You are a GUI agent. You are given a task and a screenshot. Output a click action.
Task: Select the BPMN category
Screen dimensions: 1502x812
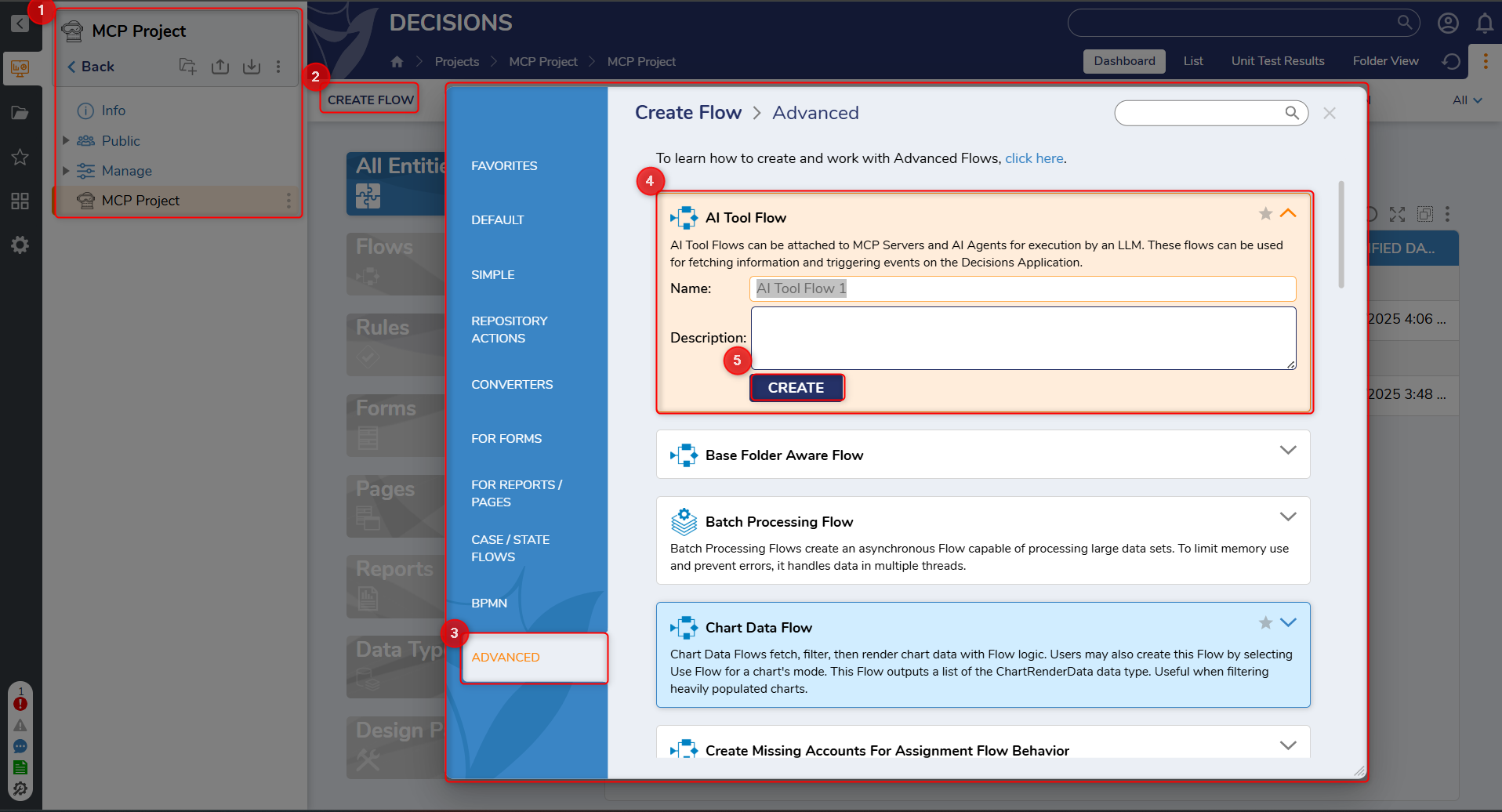coord(489,604)
